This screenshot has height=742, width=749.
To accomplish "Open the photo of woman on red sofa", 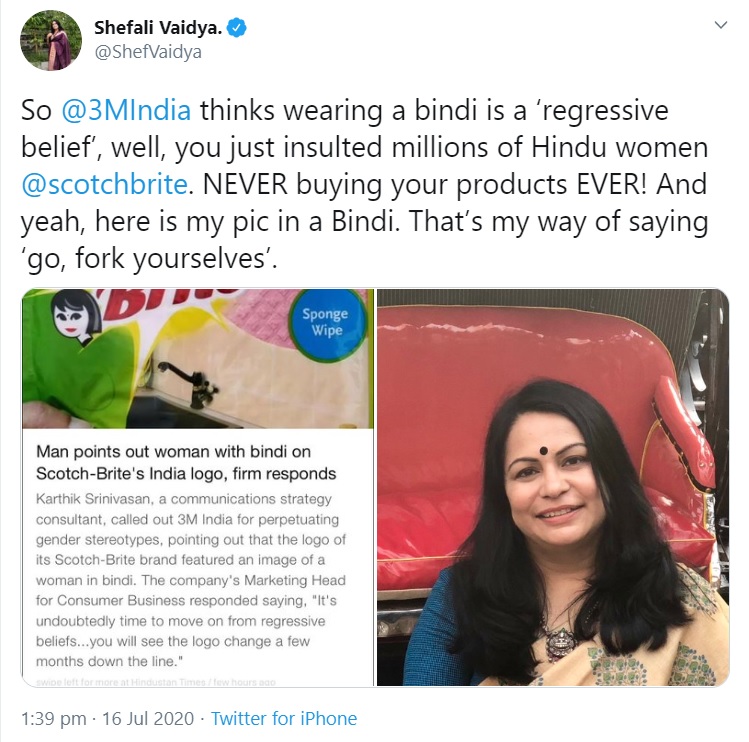I will tap(553, 487).
